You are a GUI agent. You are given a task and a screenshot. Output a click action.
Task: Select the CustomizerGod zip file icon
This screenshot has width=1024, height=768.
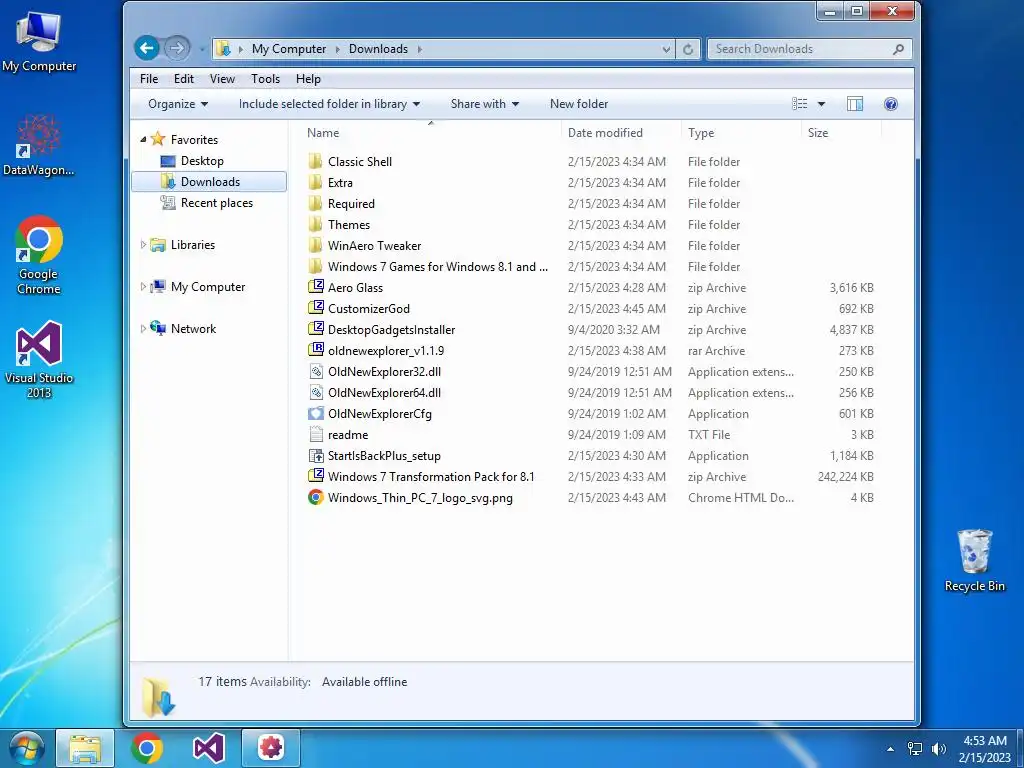coord(315,308)
